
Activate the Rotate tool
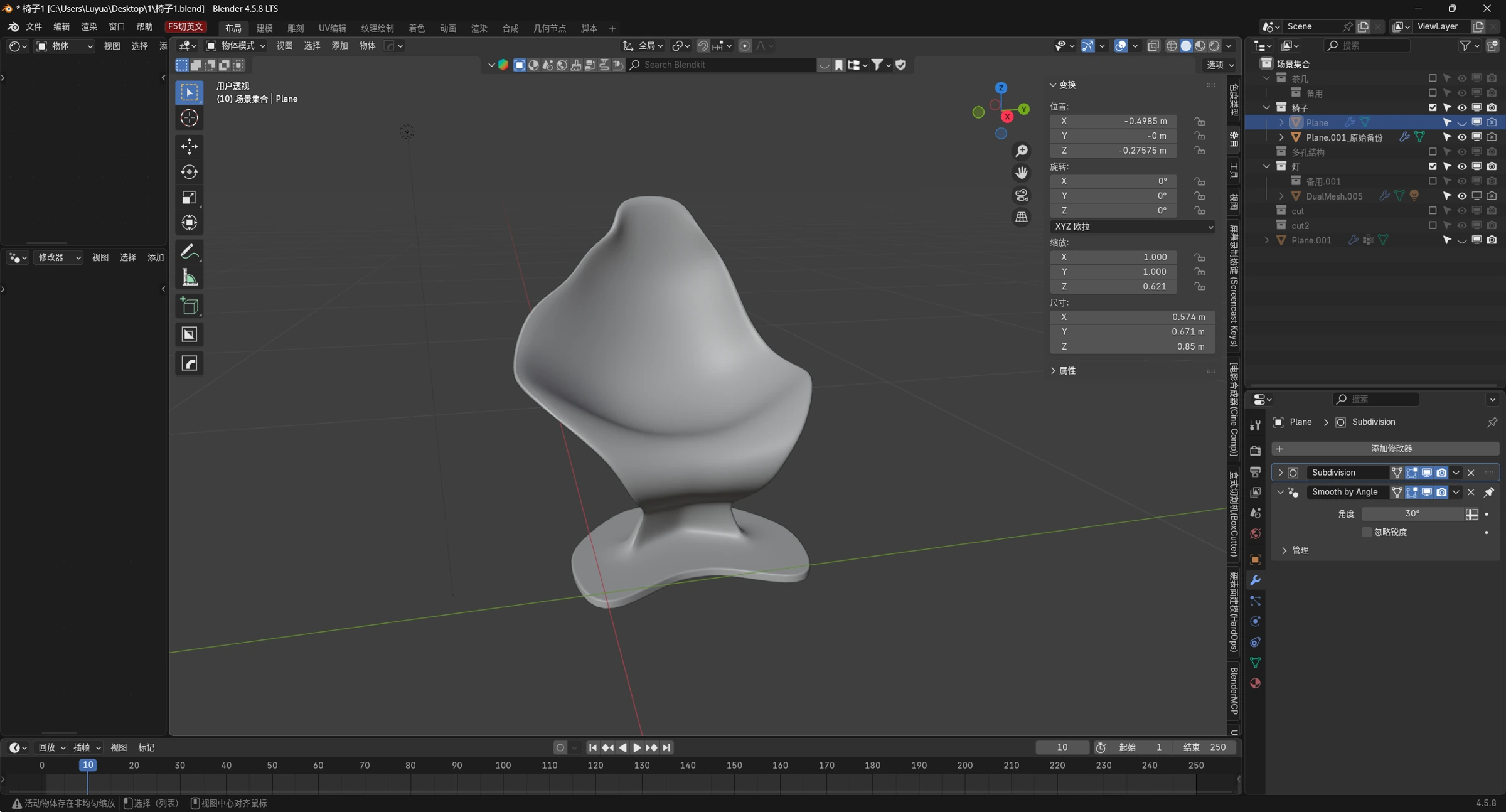point(189,172)
